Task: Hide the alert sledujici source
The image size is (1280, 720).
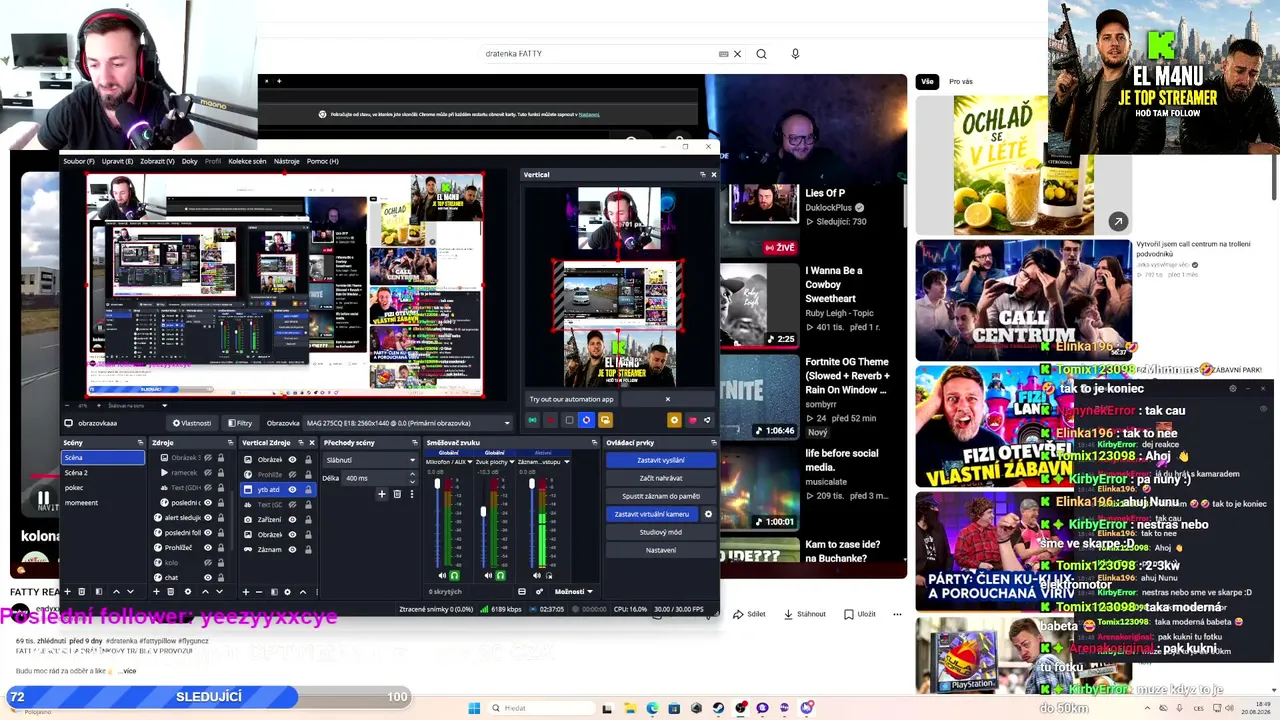Action: pos(208,518)
